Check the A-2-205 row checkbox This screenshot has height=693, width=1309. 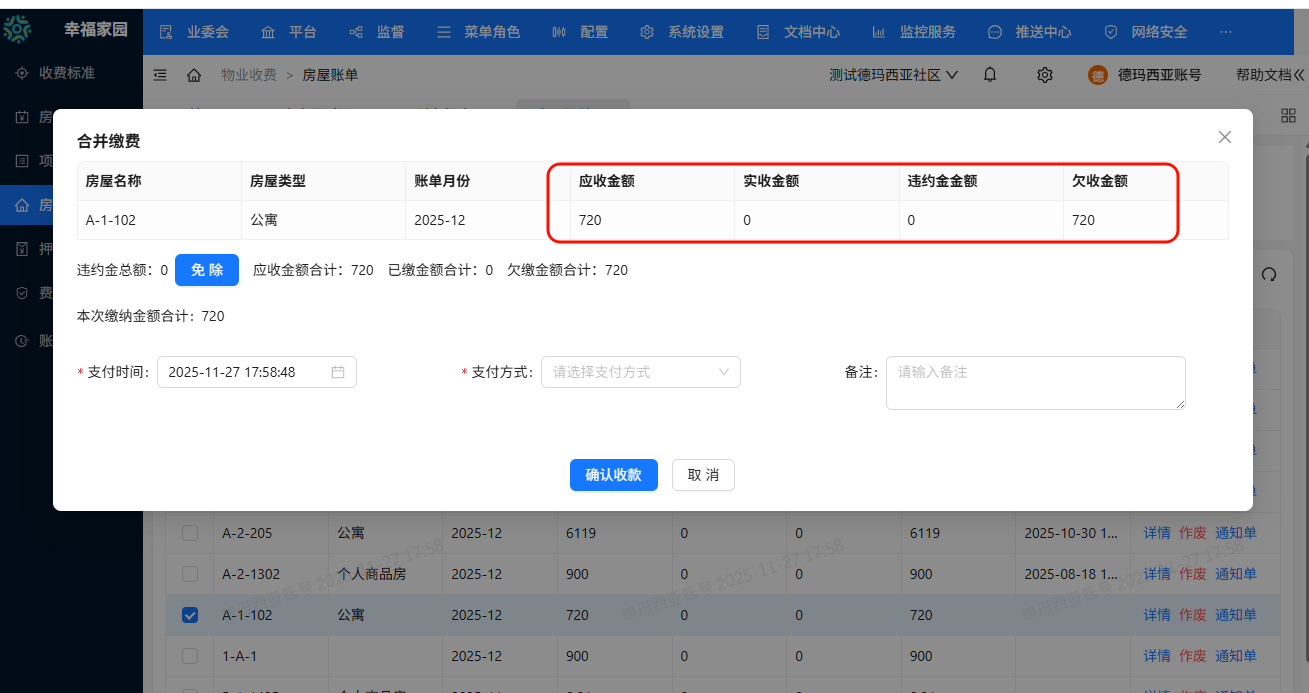[190, 533]
